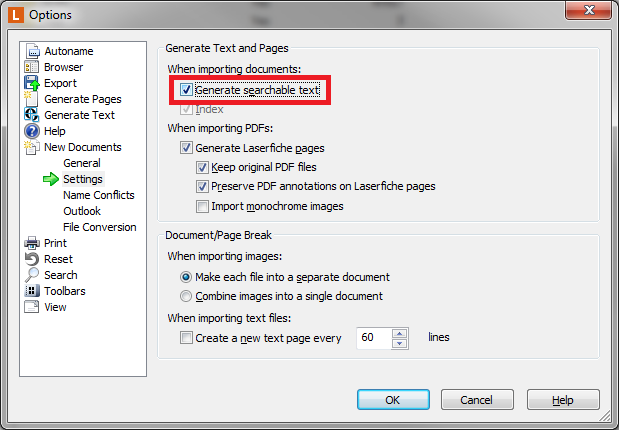Viewport: 619px width, 430px height.
Task: Open General under New Documents
Action: coord(82,163)
